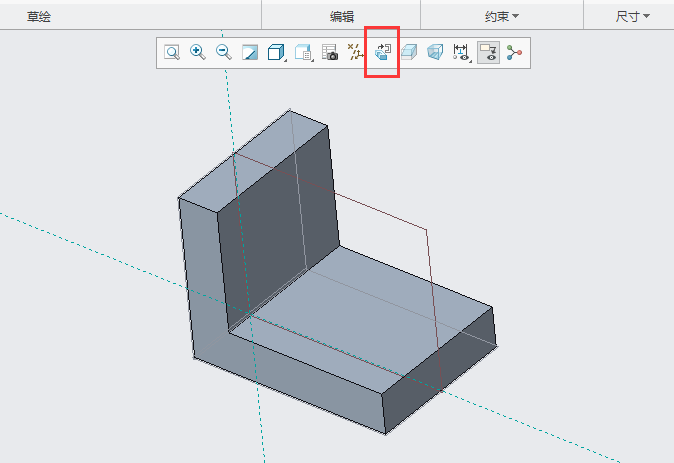This screenshot has height=463, width=674.
Task: Toggle the datum display filters icon
Action: click(x=356, y=52)
